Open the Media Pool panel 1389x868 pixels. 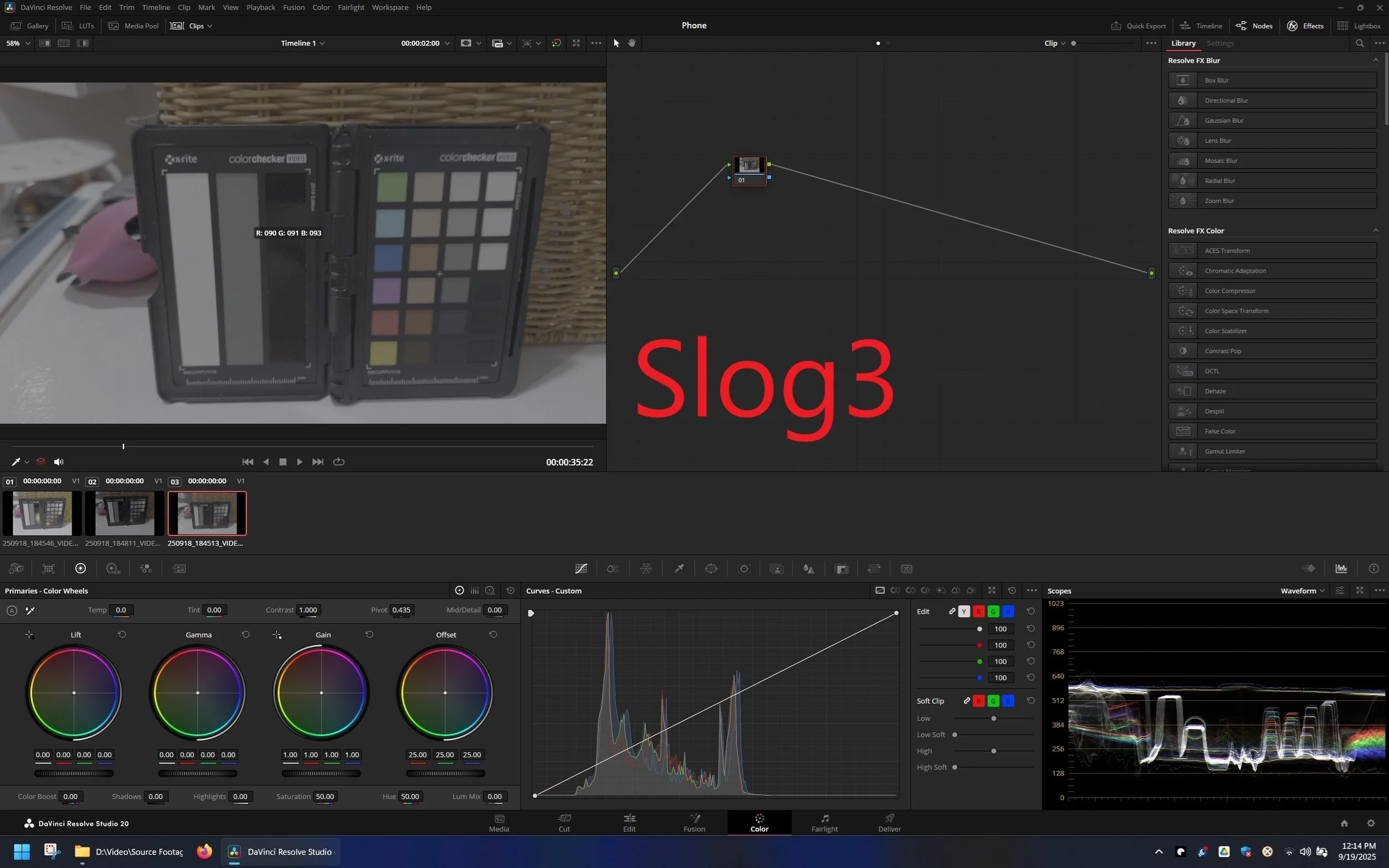(x=134, y=26)
